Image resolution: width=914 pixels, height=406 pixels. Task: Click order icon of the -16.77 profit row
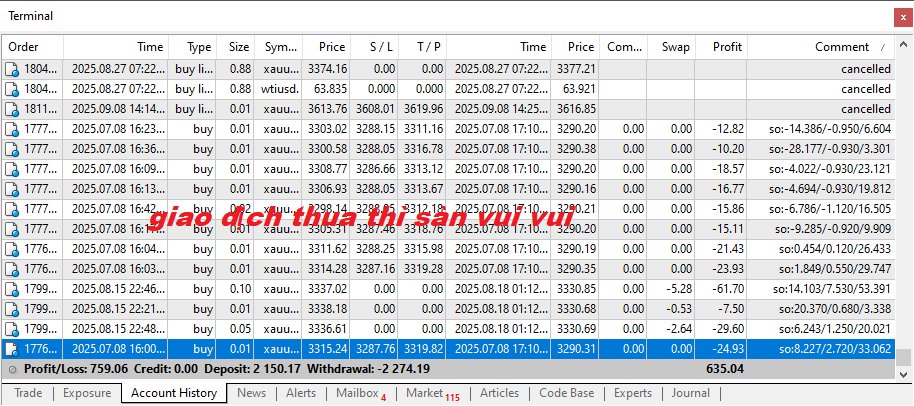click(12, 189)
